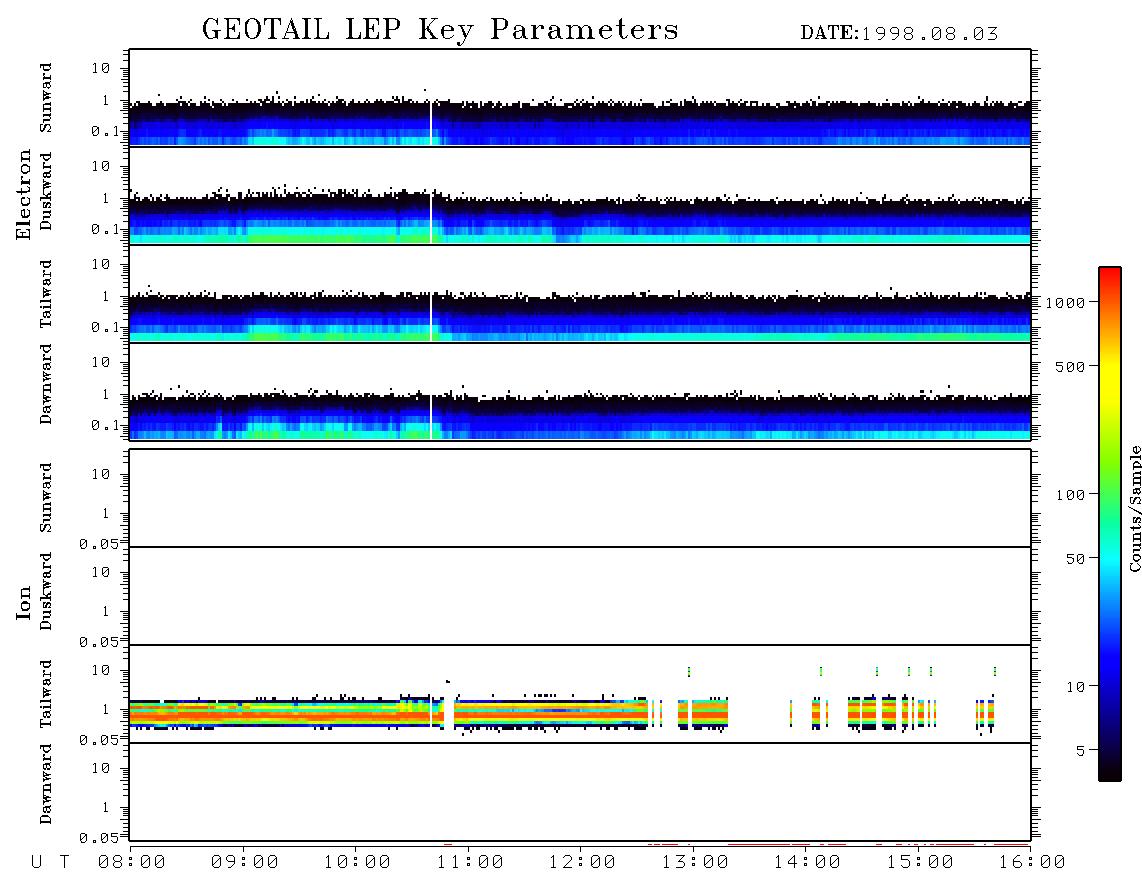The width and height of the screenshot is (1142, 880).
Task: Select the Electron Sunward panel label
Action: [46, 98]
